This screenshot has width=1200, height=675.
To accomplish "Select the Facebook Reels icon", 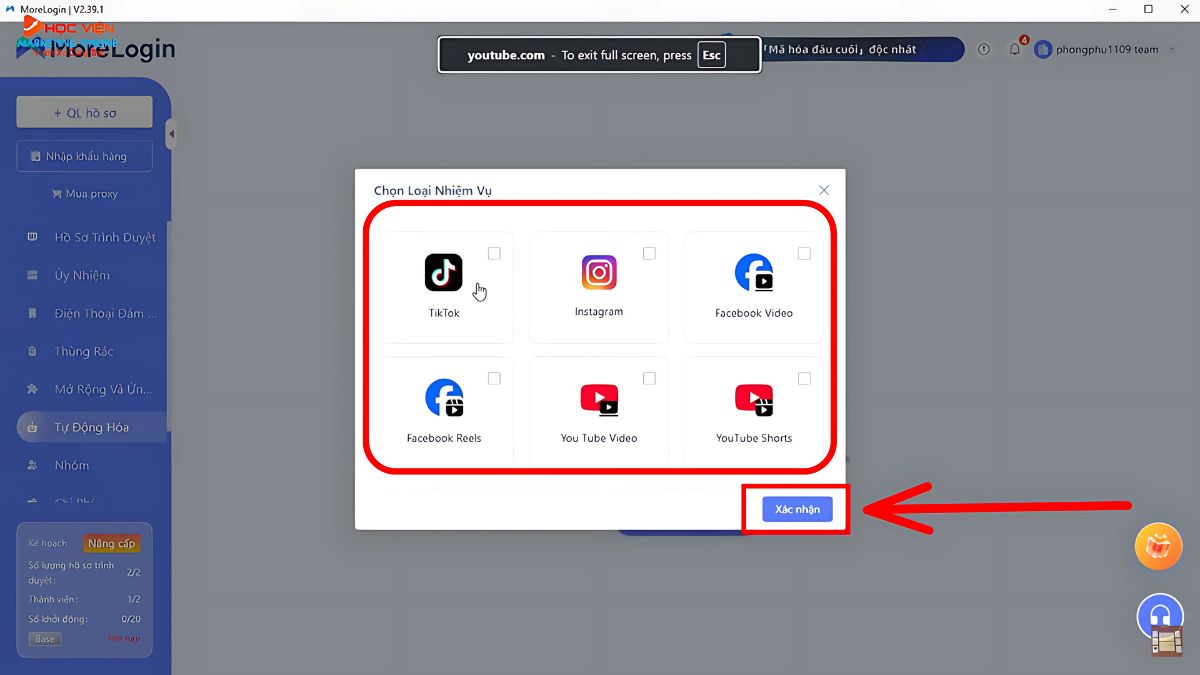I will (444, 398).
